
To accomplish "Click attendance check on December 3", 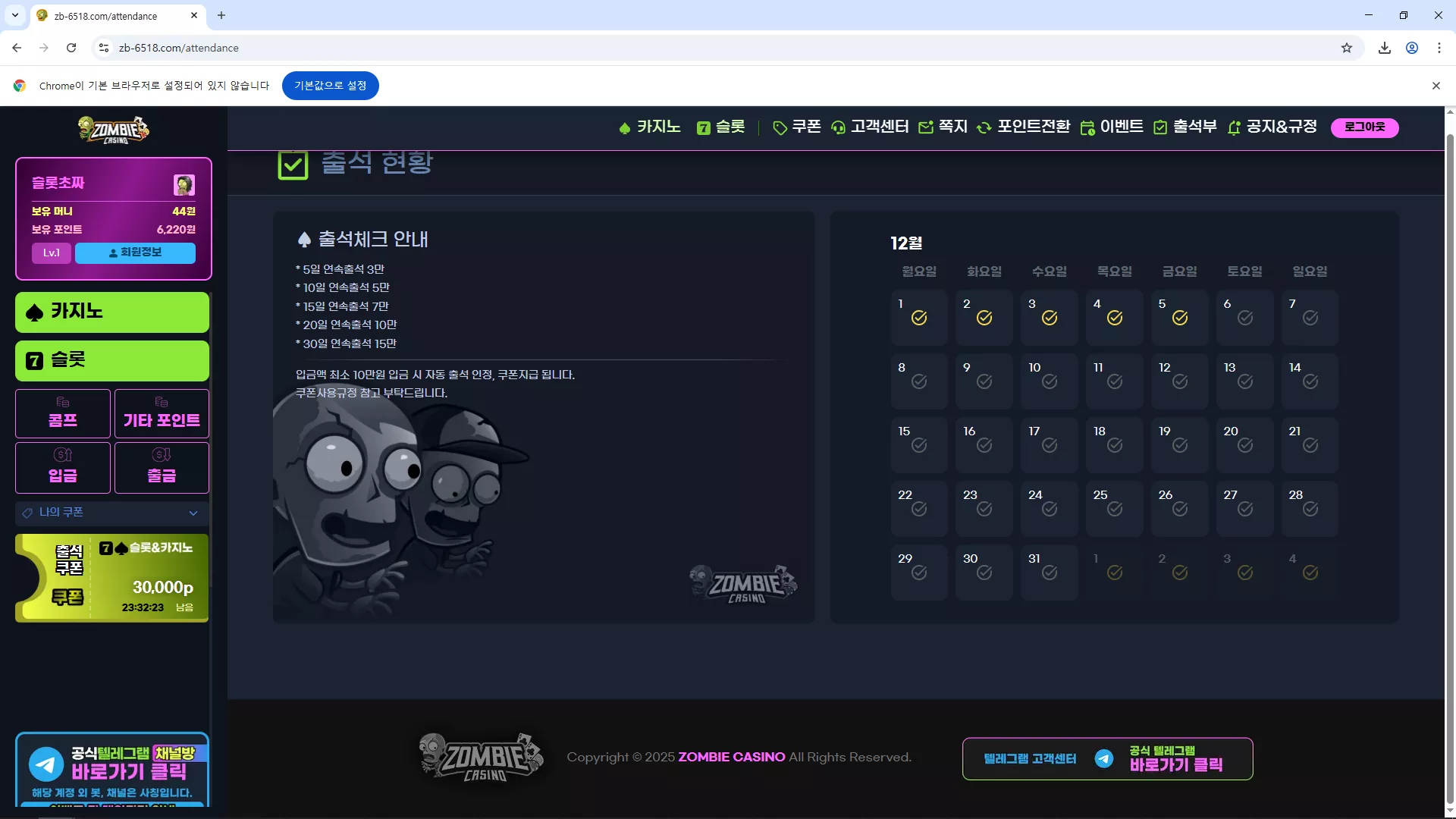I will 1050,318.
